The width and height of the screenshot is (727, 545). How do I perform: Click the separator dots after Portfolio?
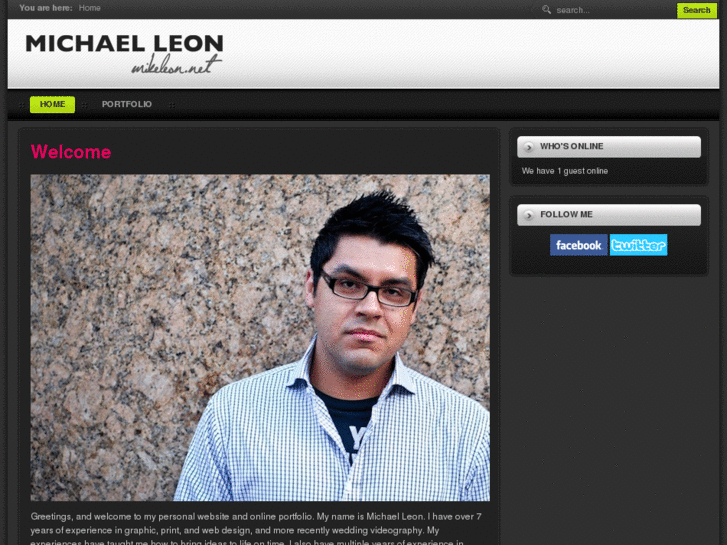tap(172, 105)
